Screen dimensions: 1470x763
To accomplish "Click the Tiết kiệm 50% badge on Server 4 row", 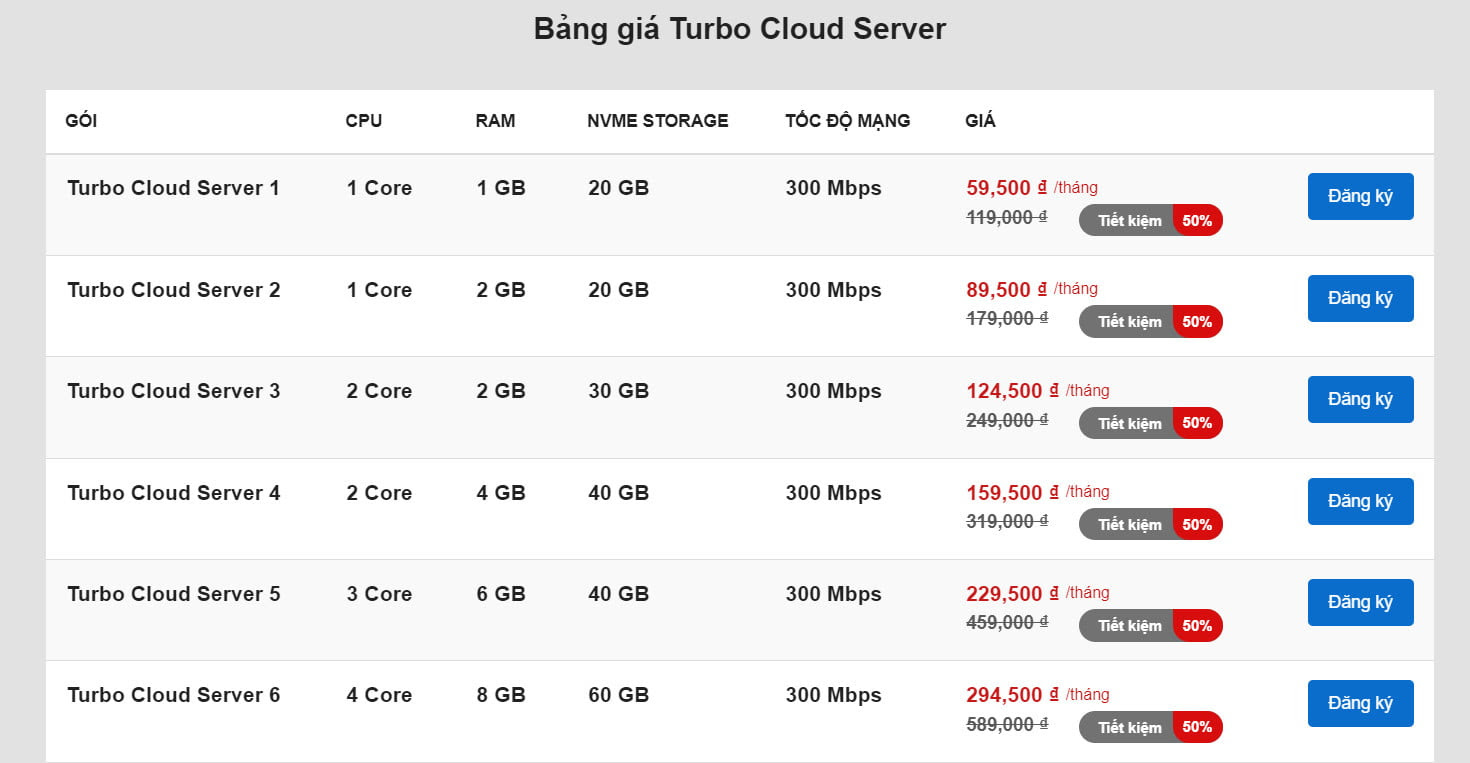I will tap(1150, 524).
